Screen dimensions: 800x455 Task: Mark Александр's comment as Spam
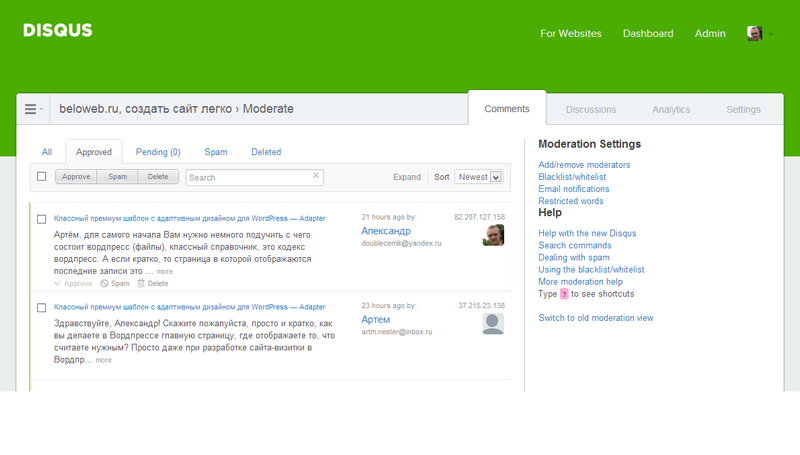tap(115, 284)
